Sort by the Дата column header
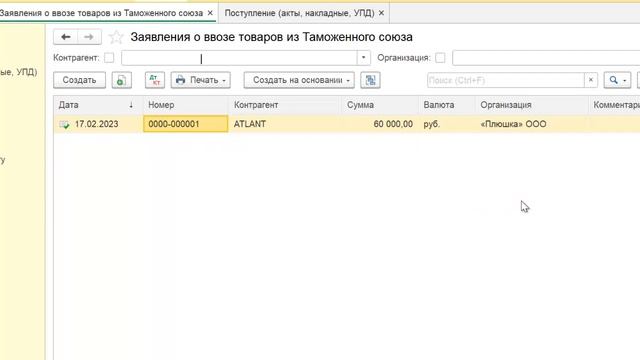This screenshot has width=640, height=360. [98, 105]
